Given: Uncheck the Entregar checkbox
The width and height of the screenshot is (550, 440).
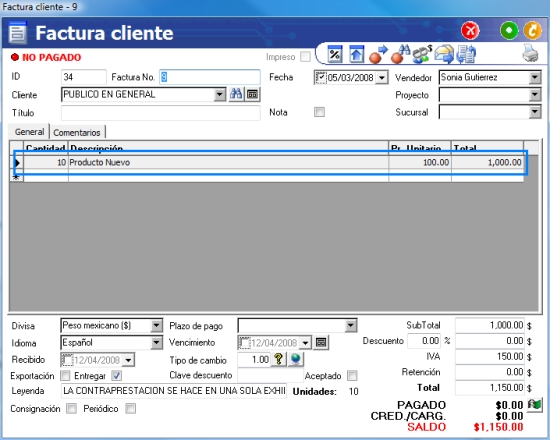Looking at the screenshot, I should [x=116, y=376].
